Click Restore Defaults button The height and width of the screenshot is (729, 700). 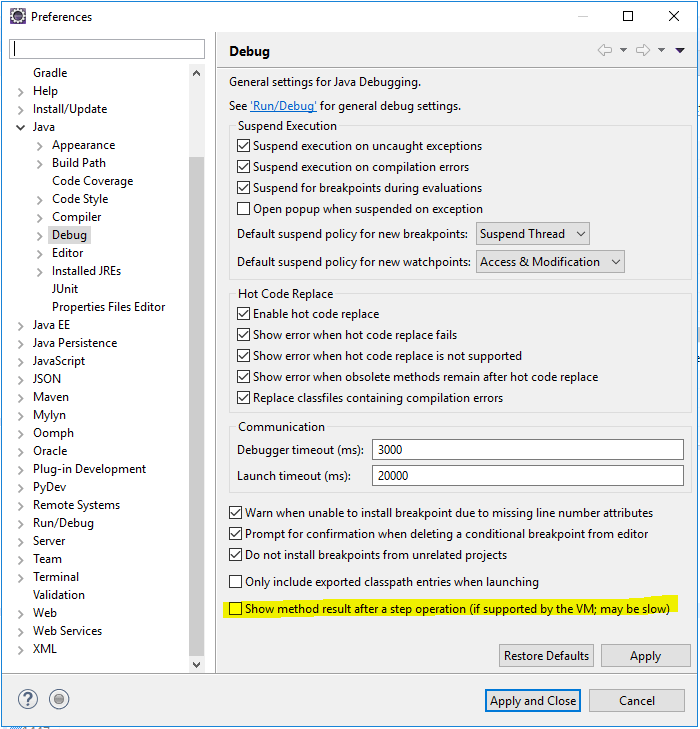tap(546, 656)
